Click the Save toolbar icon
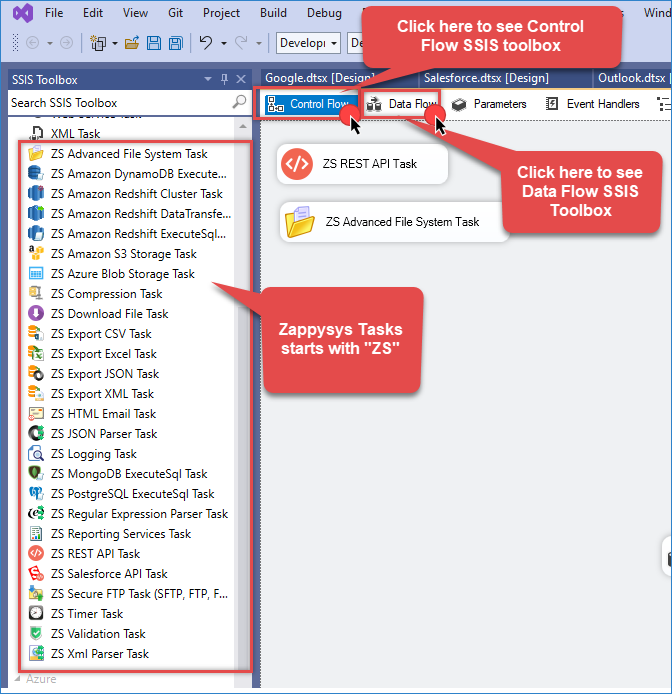This screenshot has height=694, width=672. click(154, 43)
